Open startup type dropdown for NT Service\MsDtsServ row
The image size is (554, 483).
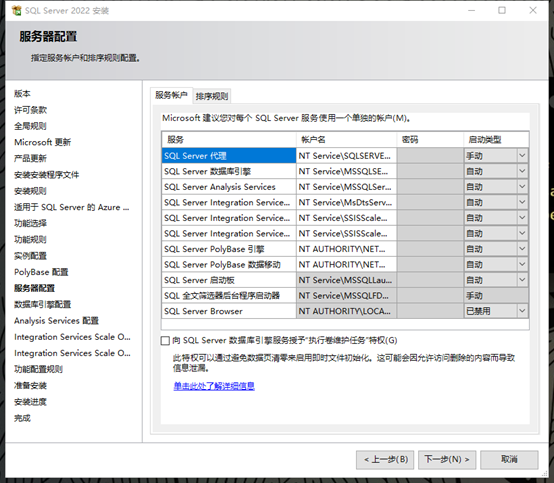(x=522, y=202)
